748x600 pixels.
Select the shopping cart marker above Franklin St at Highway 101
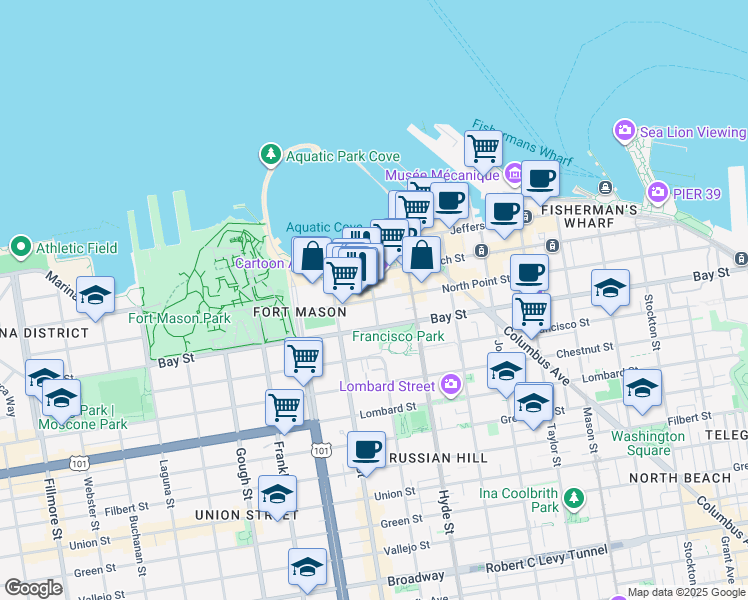(284, 411)
